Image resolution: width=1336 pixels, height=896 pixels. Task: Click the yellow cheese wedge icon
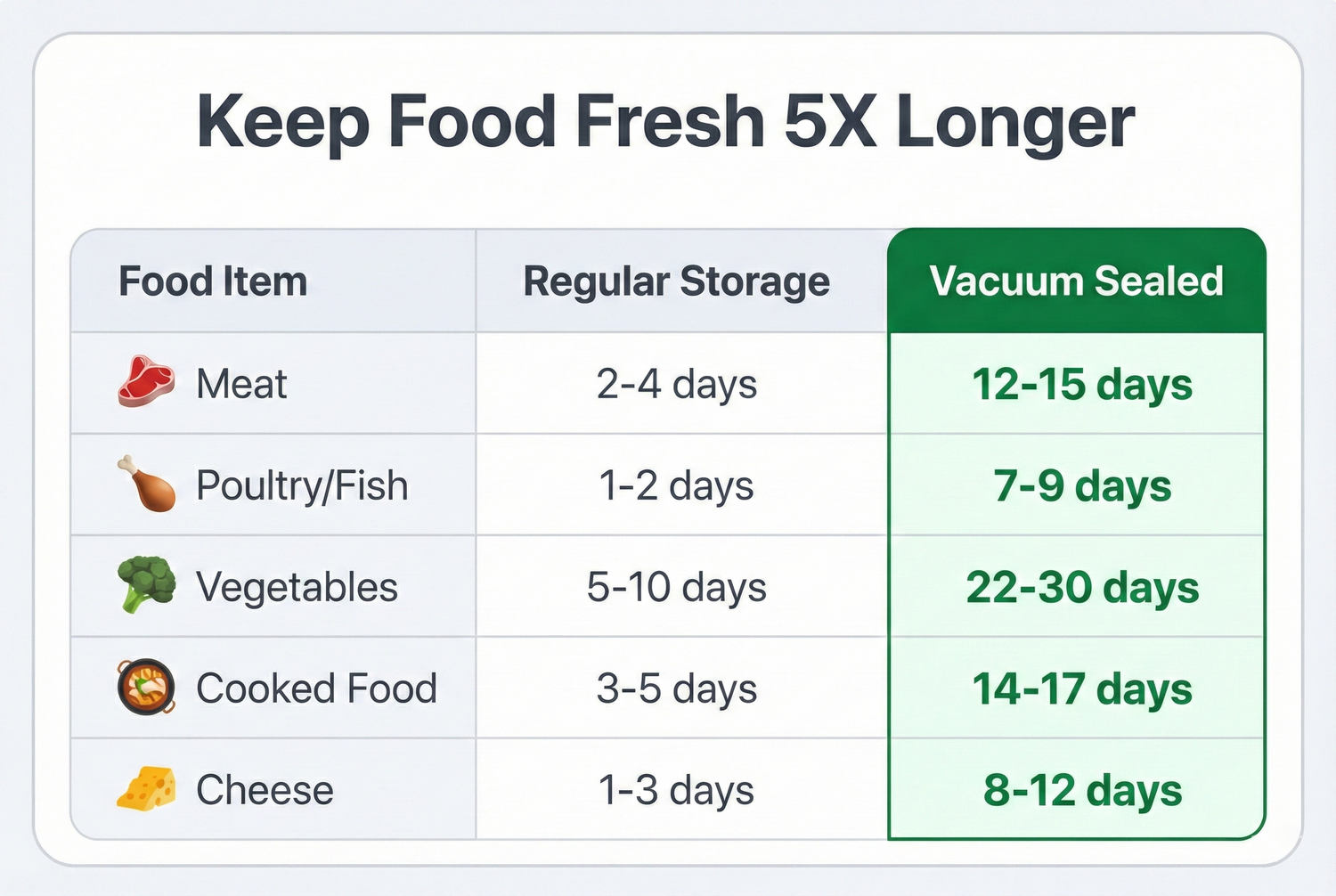point(145,788)
